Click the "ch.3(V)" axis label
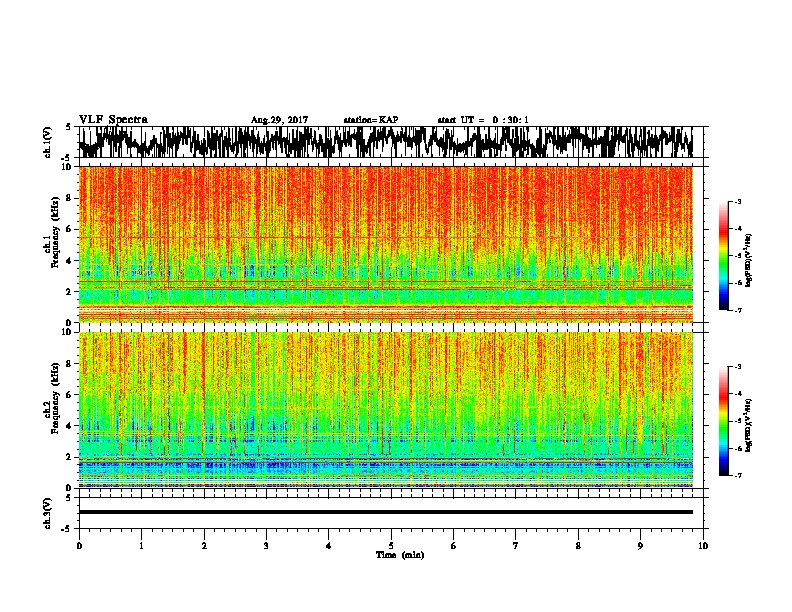Image resolution: width=792 pixels, height=612 pixels. coord(48,513)
